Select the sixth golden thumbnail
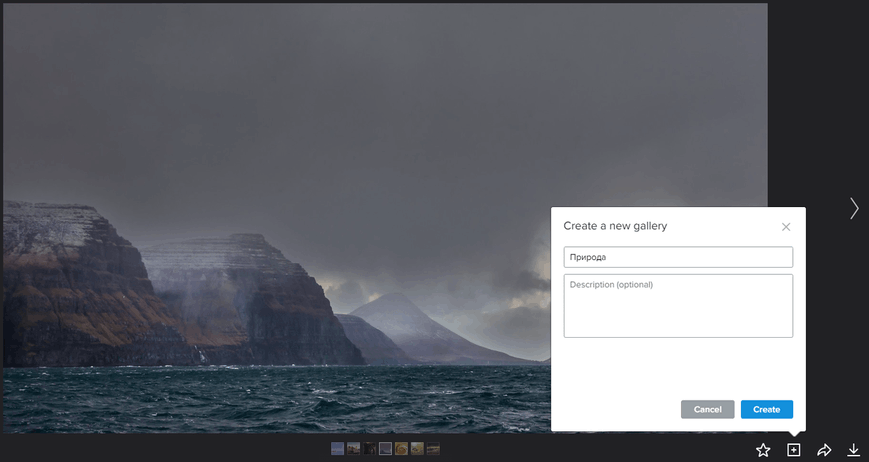The image size is (869, 462). point(417,448)
